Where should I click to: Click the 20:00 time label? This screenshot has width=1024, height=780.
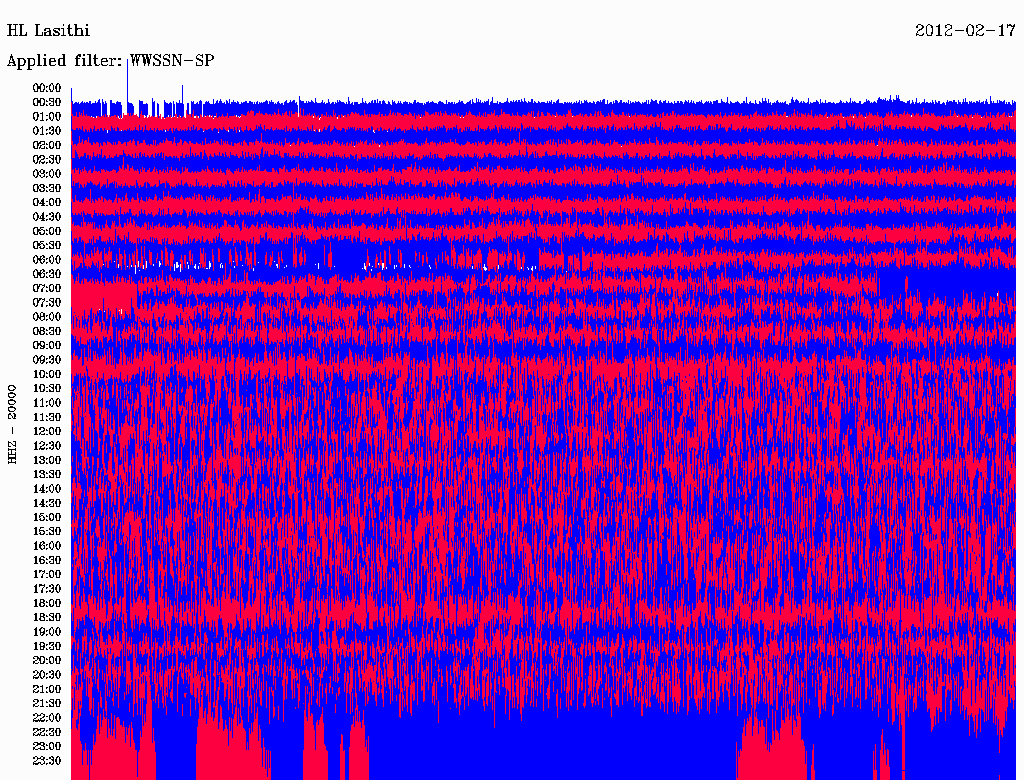(47, 660)
